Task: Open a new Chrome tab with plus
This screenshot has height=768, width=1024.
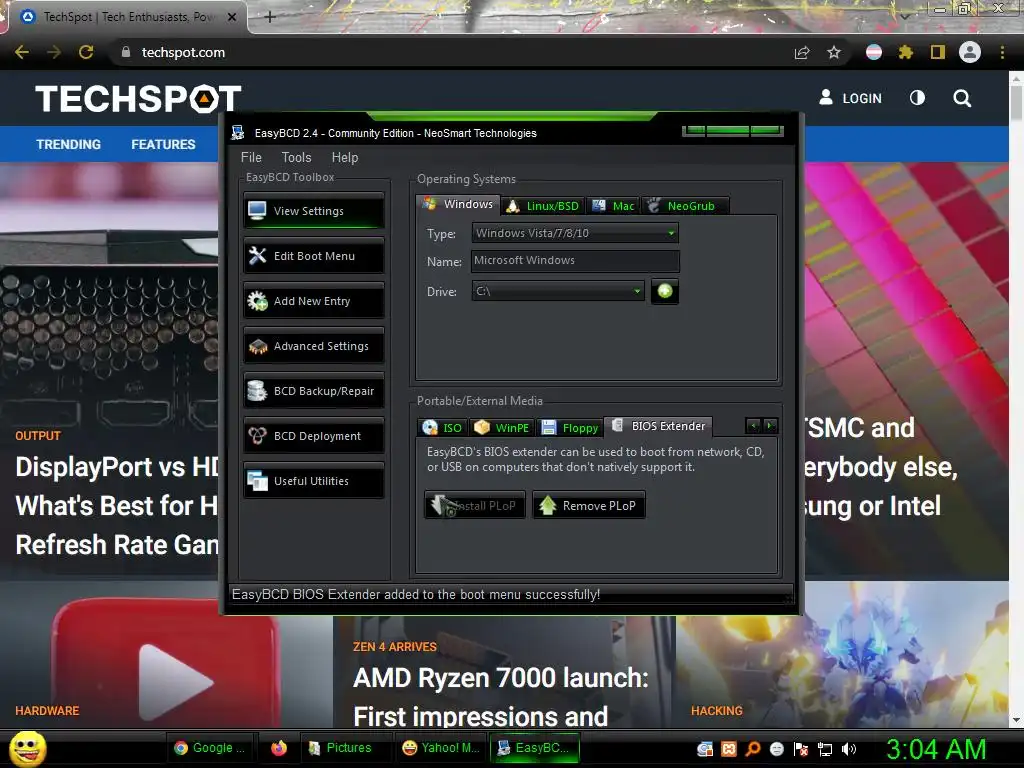Action: pyautogui.click(x=270, y=17)
